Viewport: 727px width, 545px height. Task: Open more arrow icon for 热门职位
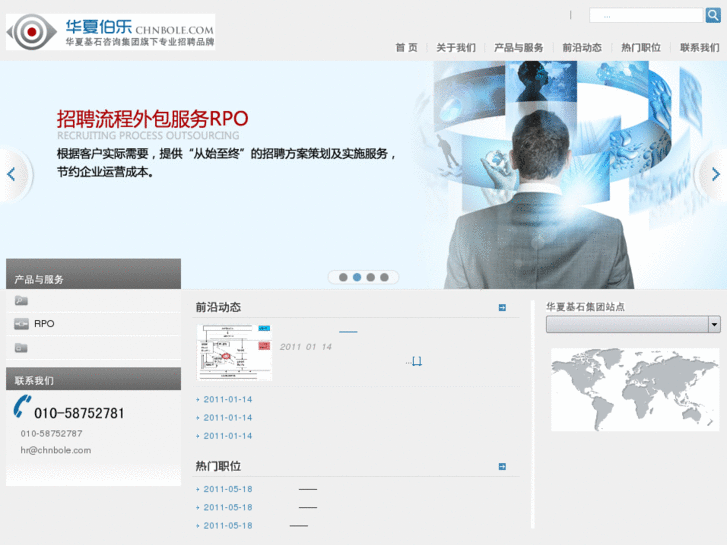502,467
